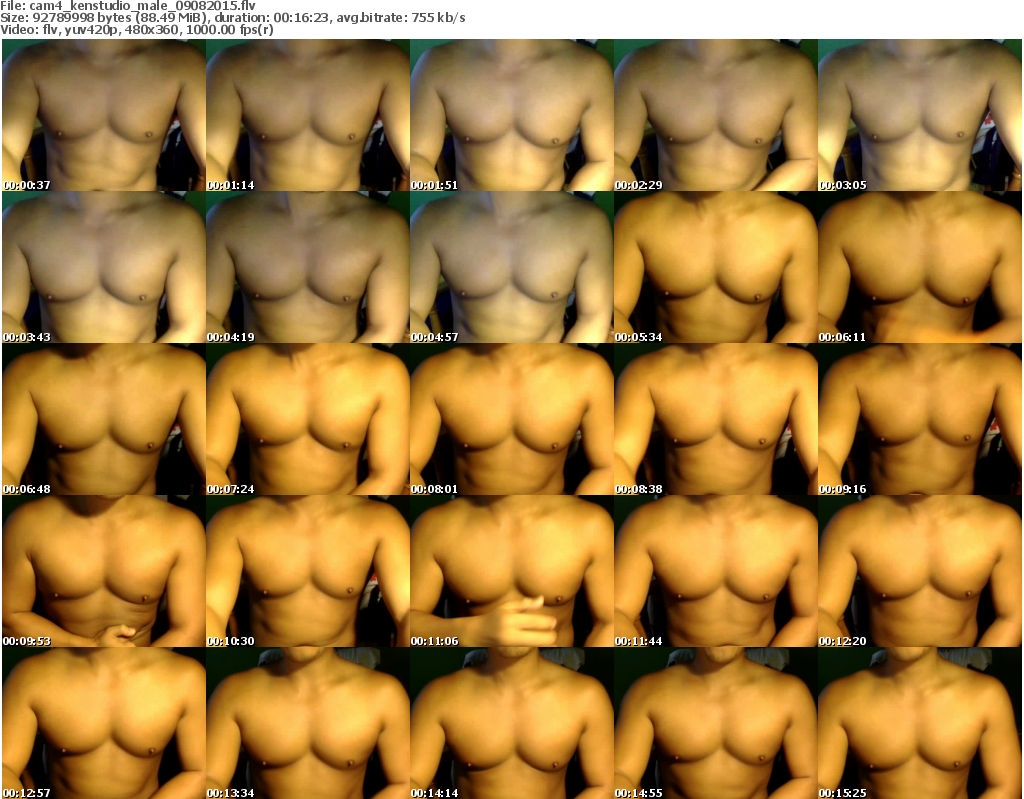Select the thumbnail stamped 00:02:29
Screen dimensions: 1024x799
pos(715,115)
